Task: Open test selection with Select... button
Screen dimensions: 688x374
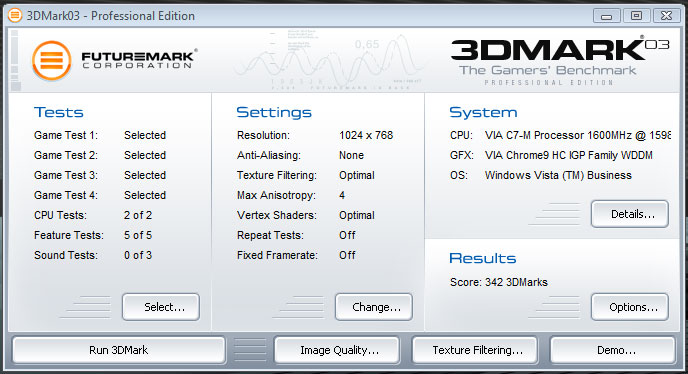Action: coord(161,307)
